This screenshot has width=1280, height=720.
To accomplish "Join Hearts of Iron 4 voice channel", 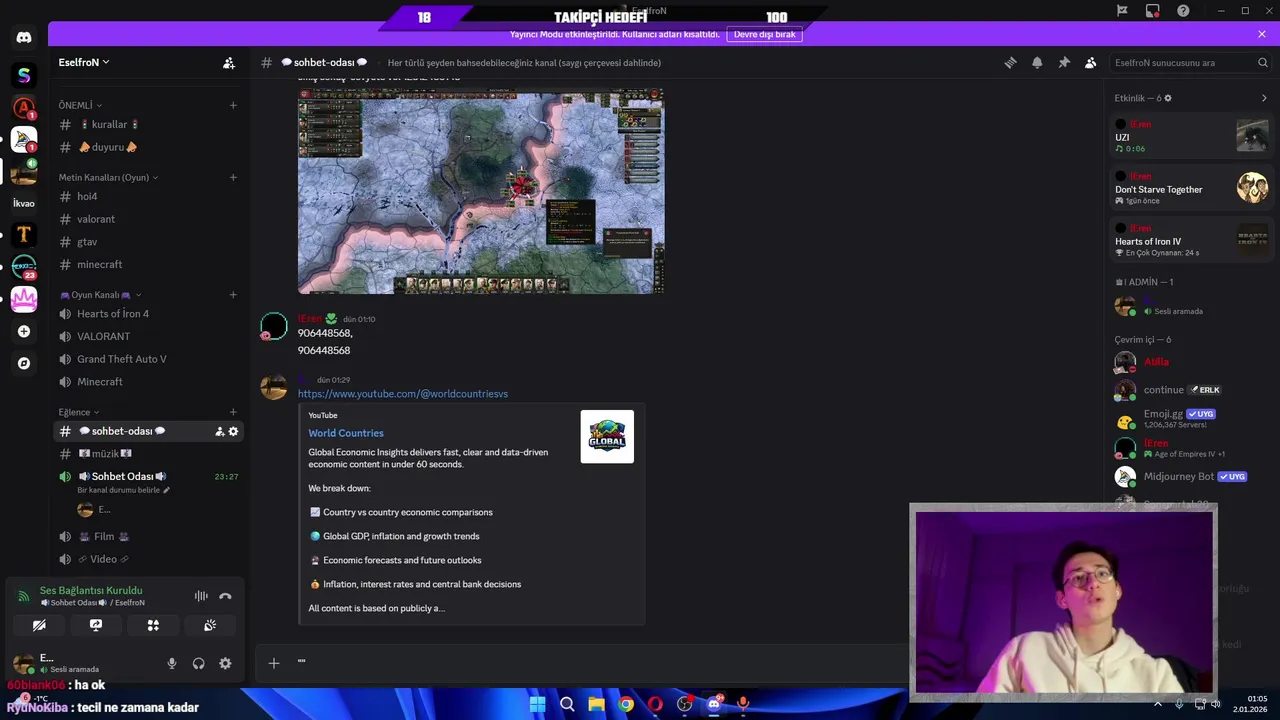I will (x=148, y=314).
